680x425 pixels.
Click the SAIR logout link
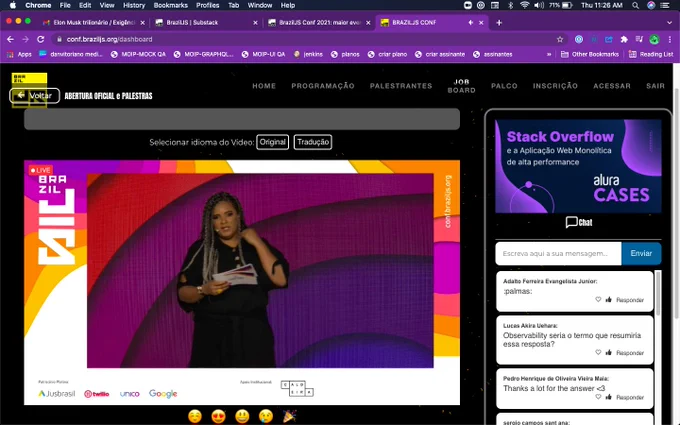[655, 86]
